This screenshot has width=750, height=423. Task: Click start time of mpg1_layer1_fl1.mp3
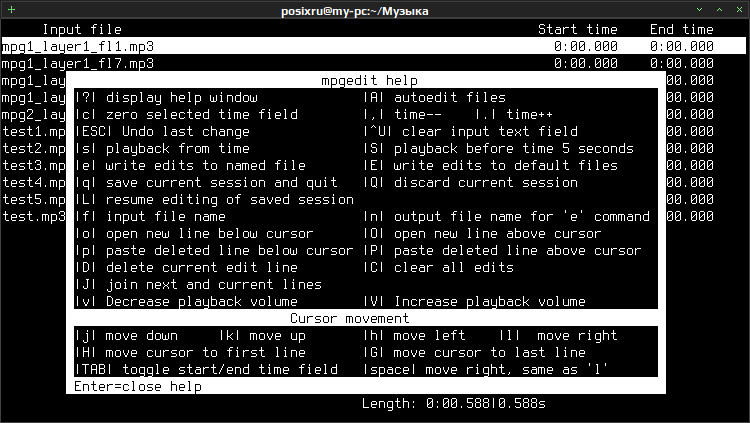(x=586, y=46)
